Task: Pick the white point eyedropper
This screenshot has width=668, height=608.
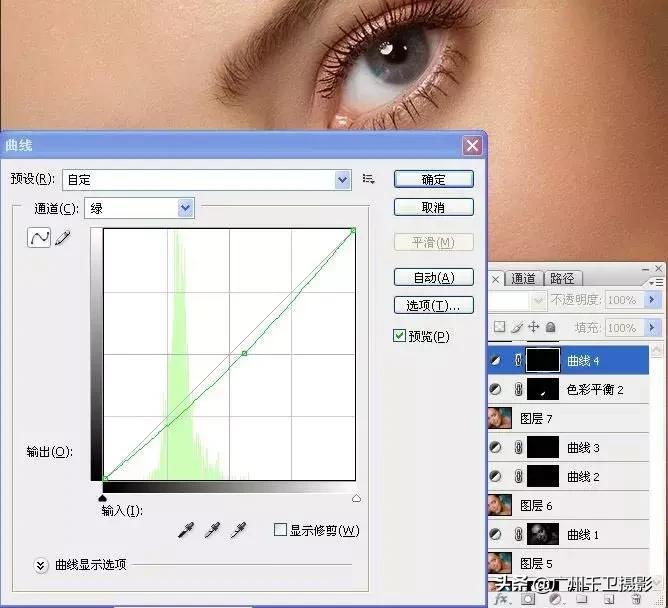Action: pos(239,530)
